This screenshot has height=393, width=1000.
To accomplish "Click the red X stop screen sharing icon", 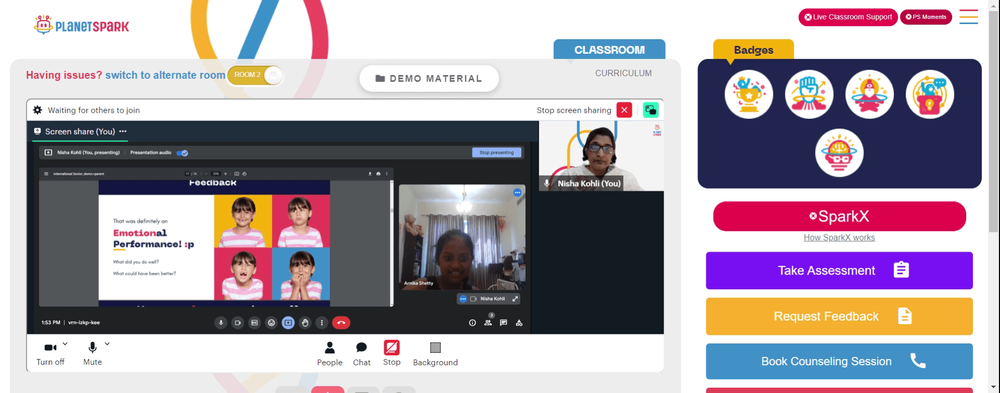I will (624, 110).
